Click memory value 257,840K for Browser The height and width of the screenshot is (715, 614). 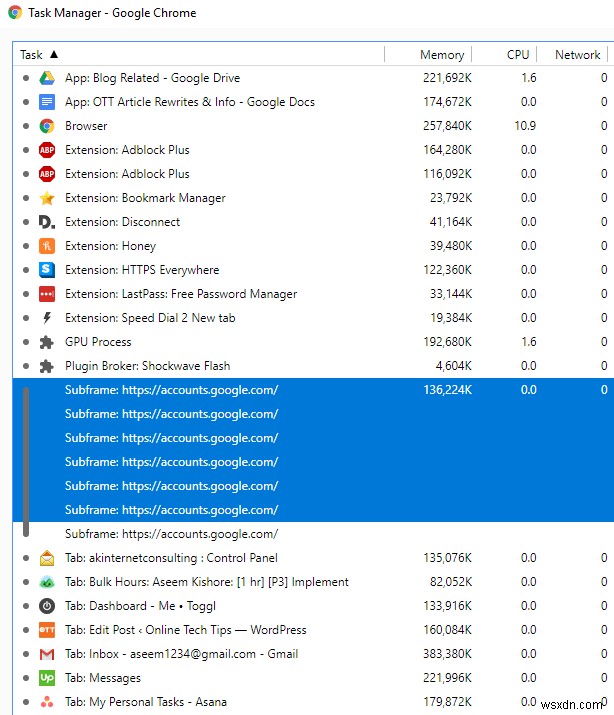(447, 126)
